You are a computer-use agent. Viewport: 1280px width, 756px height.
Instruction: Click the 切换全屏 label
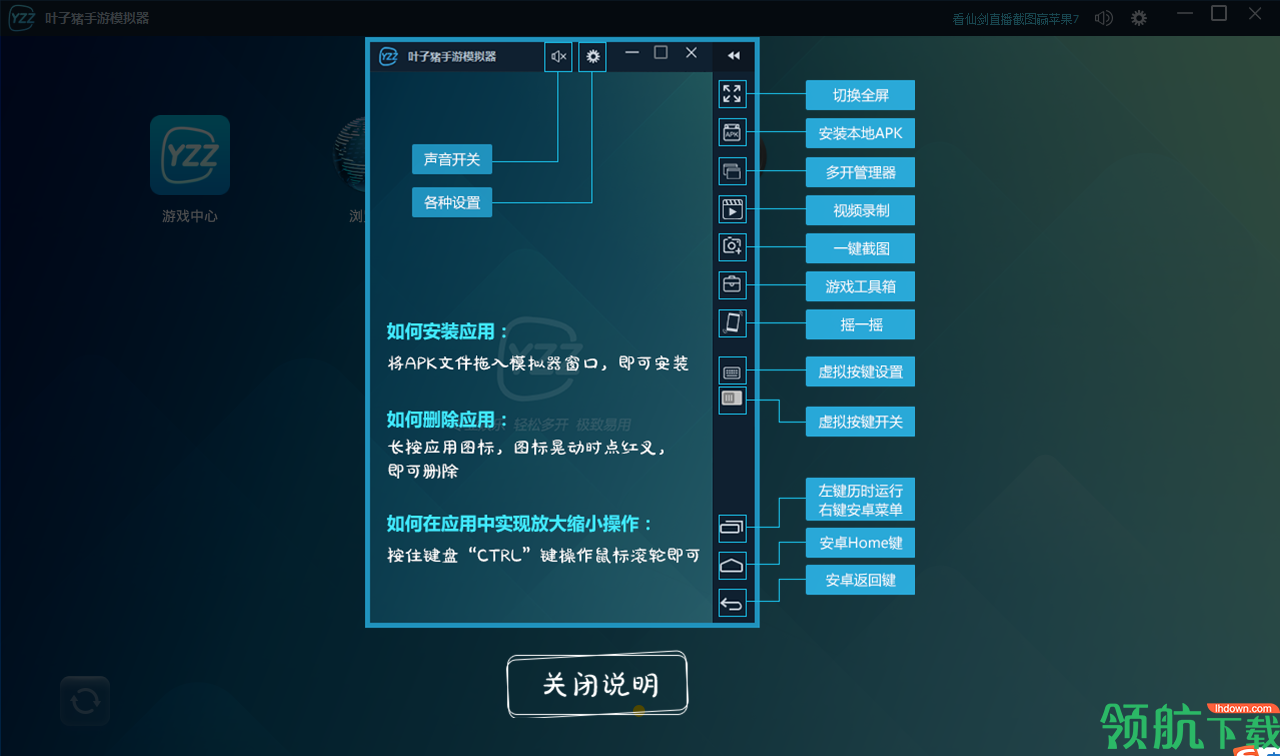click(860, 95)
